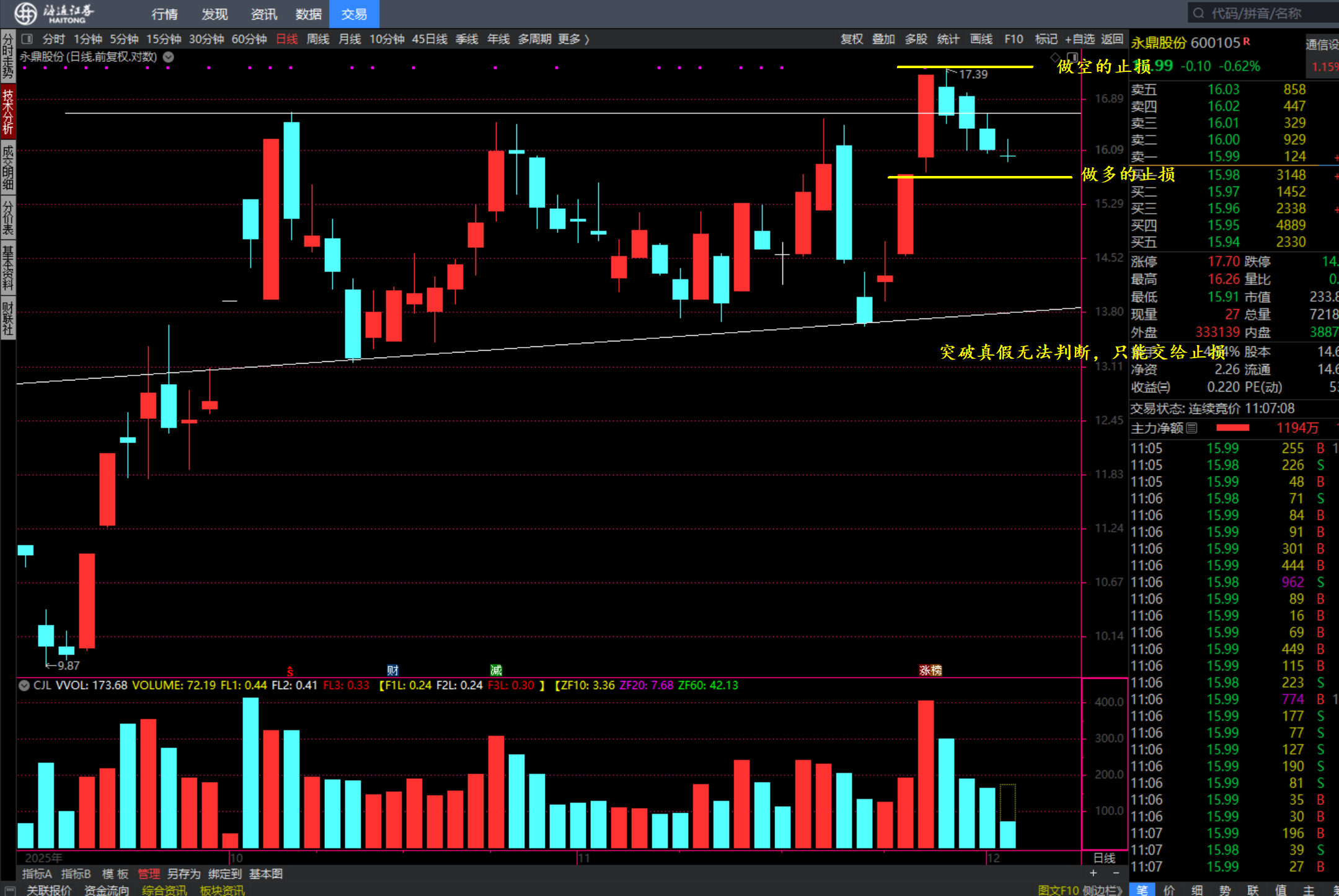Image resolution: width=1339 pixels, height=896 pixels.
Task: Click the 管理 indicator management button
Action: point(148,874)
